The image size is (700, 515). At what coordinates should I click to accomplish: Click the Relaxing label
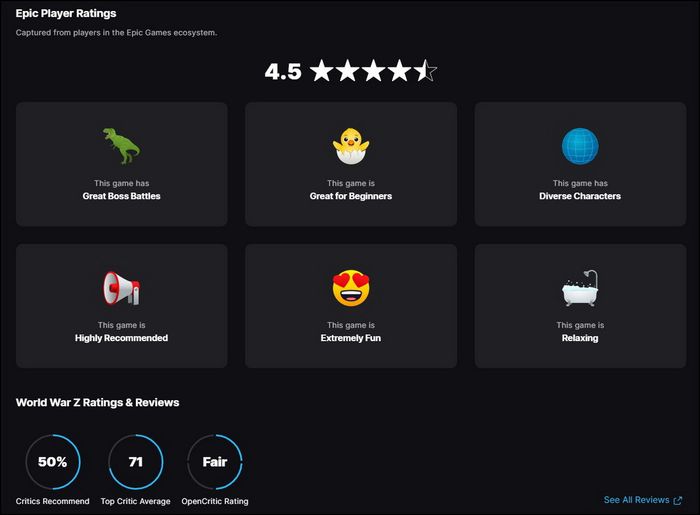coord(580,338)
